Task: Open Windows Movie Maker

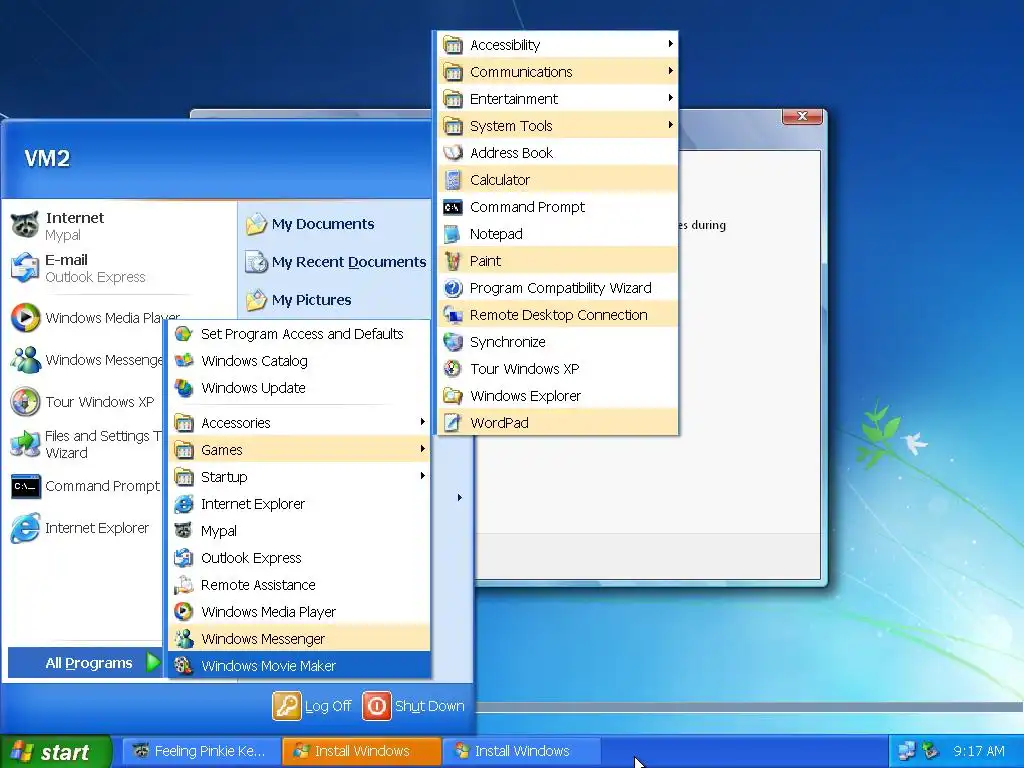Action: coord(300,665)
